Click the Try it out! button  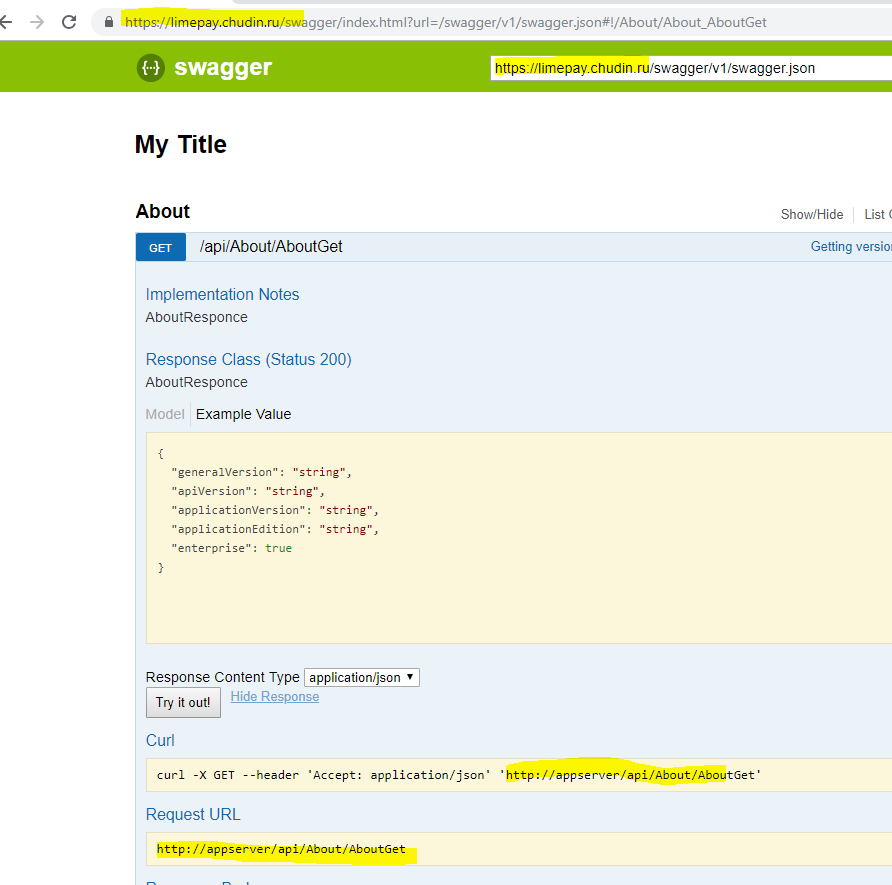[x=183, y=702]
